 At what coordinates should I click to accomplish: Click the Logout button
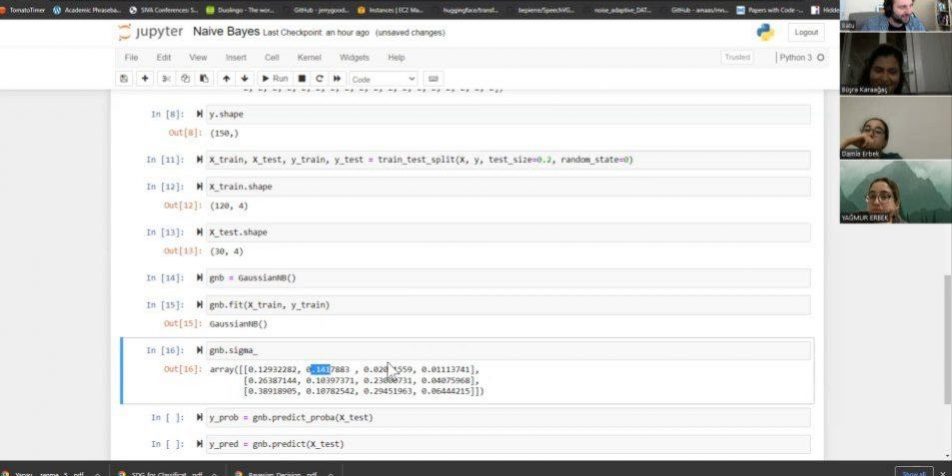point(806,32)
